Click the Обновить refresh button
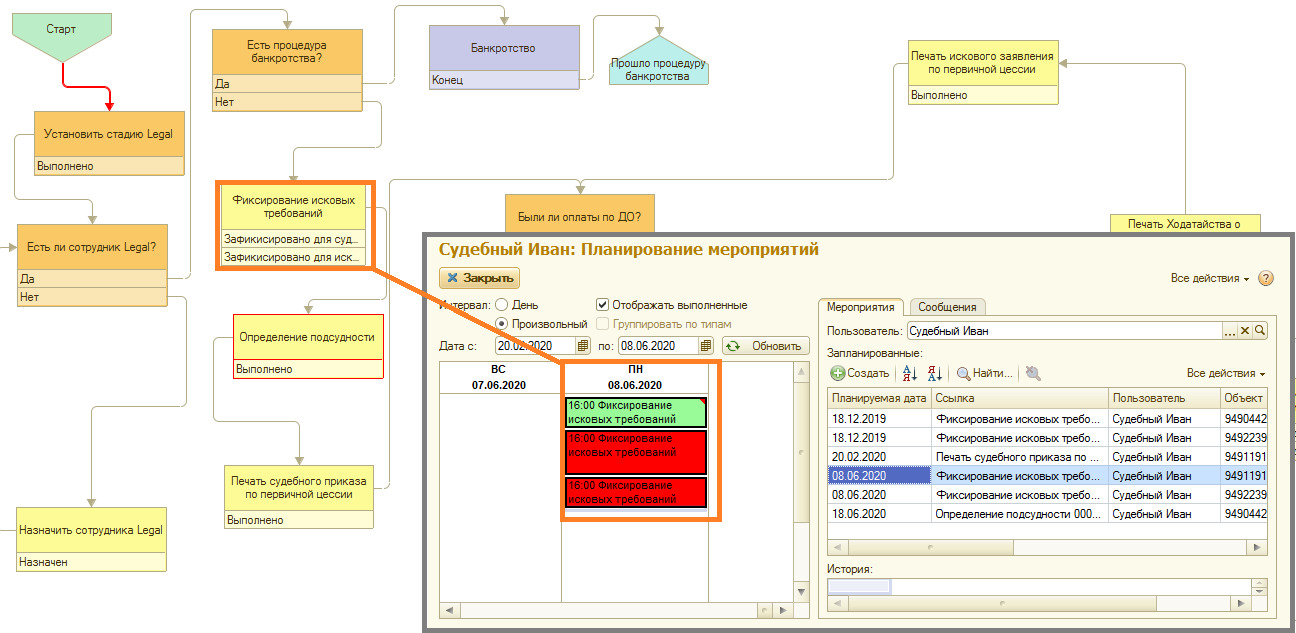The image size is (1296, 633). click(x=764, y=345)
